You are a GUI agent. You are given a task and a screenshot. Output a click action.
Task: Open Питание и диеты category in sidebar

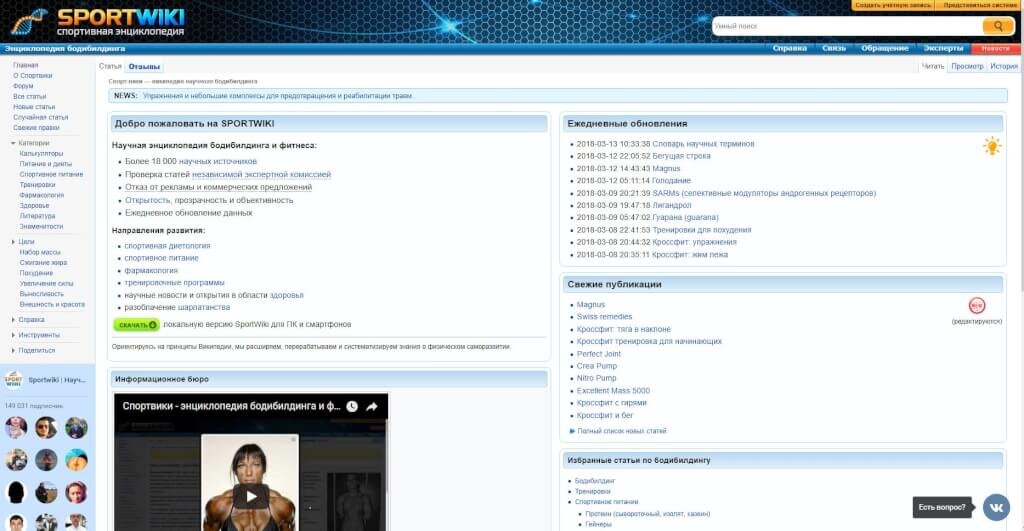pos(46,164)
